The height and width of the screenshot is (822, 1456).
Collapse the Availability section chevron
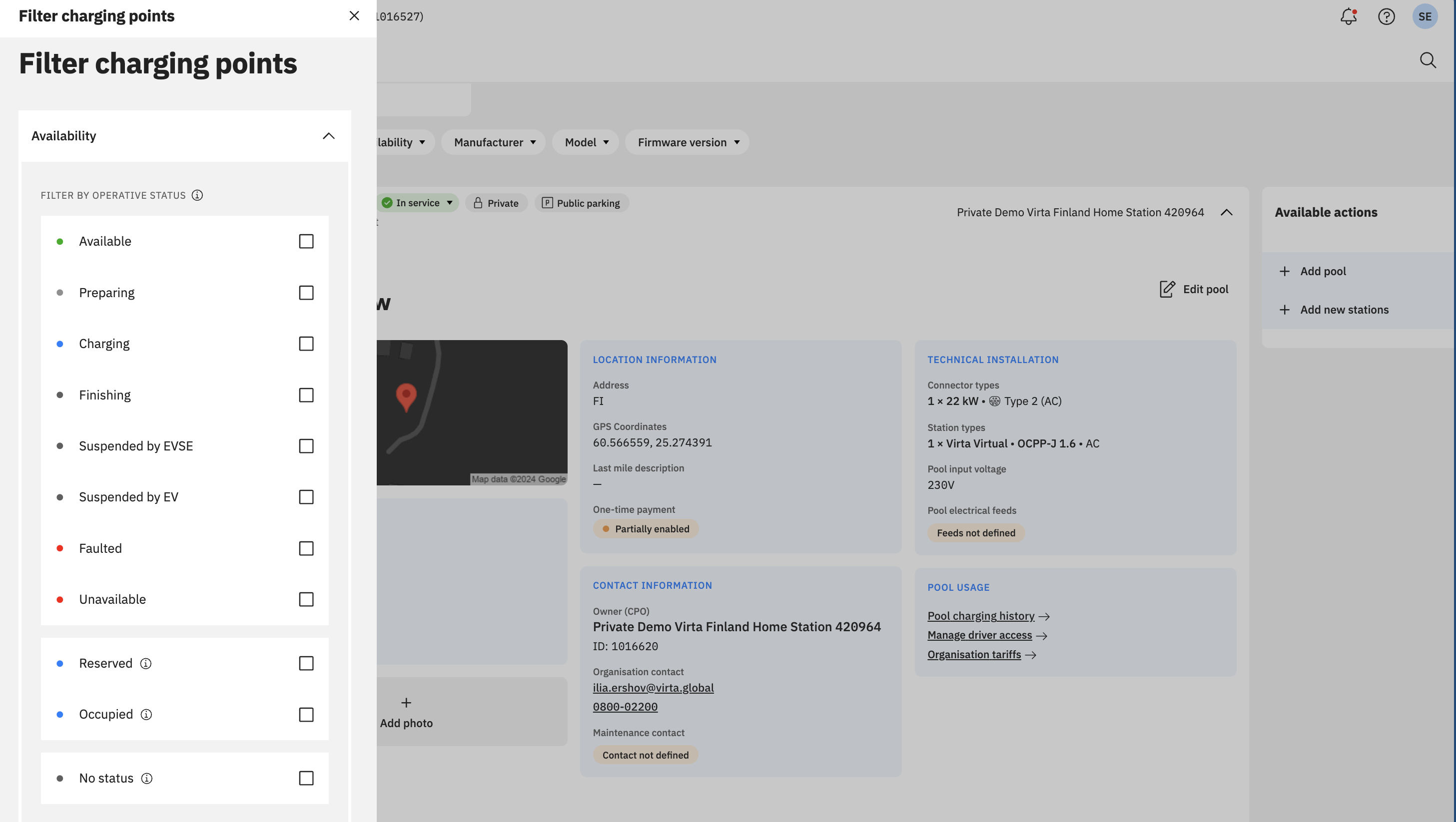point(328,136)
